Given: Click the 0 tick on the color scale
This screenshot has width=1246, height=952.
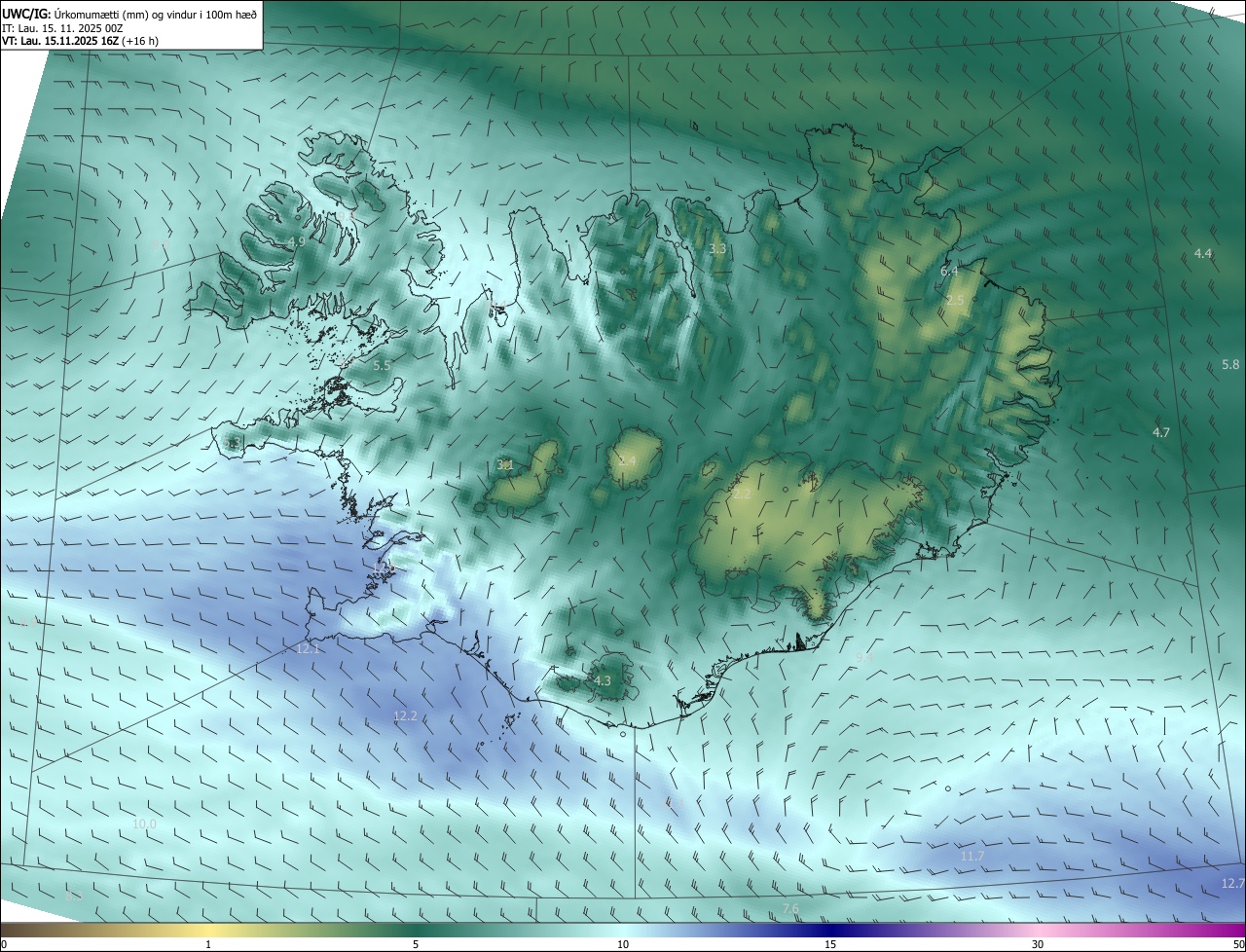Looking at the screenshot, I should tap(4, 944).
